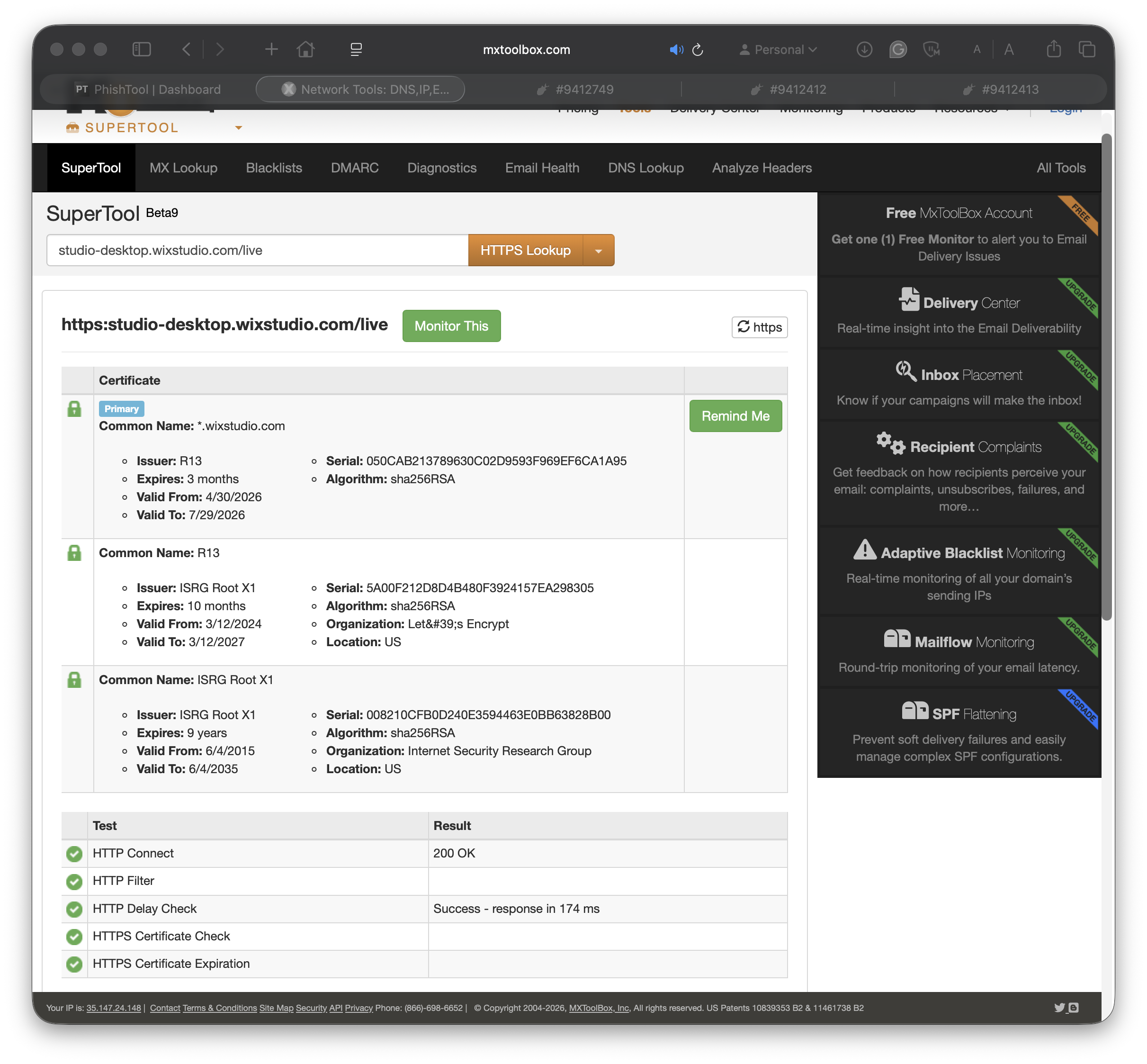
Task: Open the Analyze Headers tab
Action: tap(762, 168)
